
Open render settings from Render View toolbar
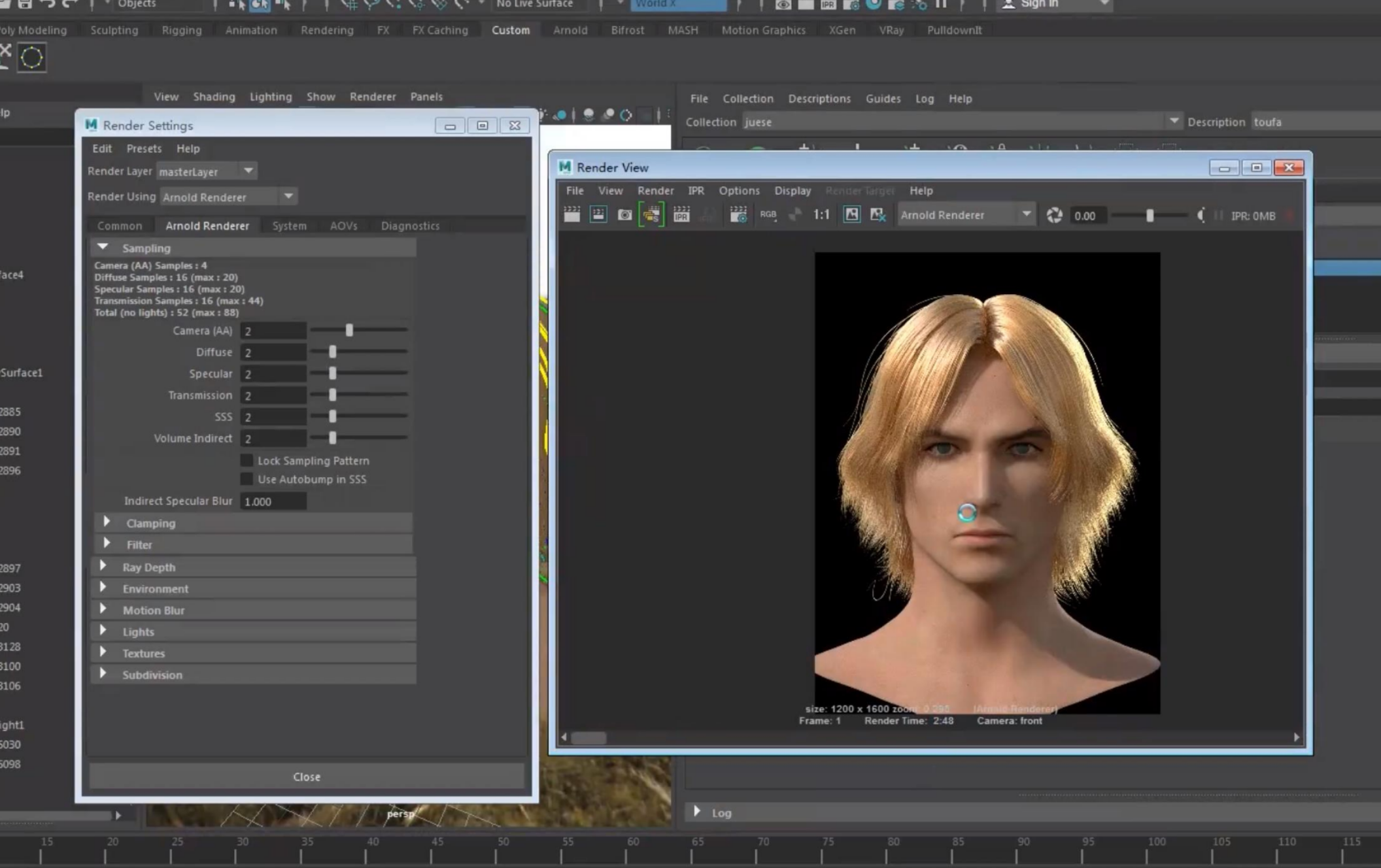738,215
